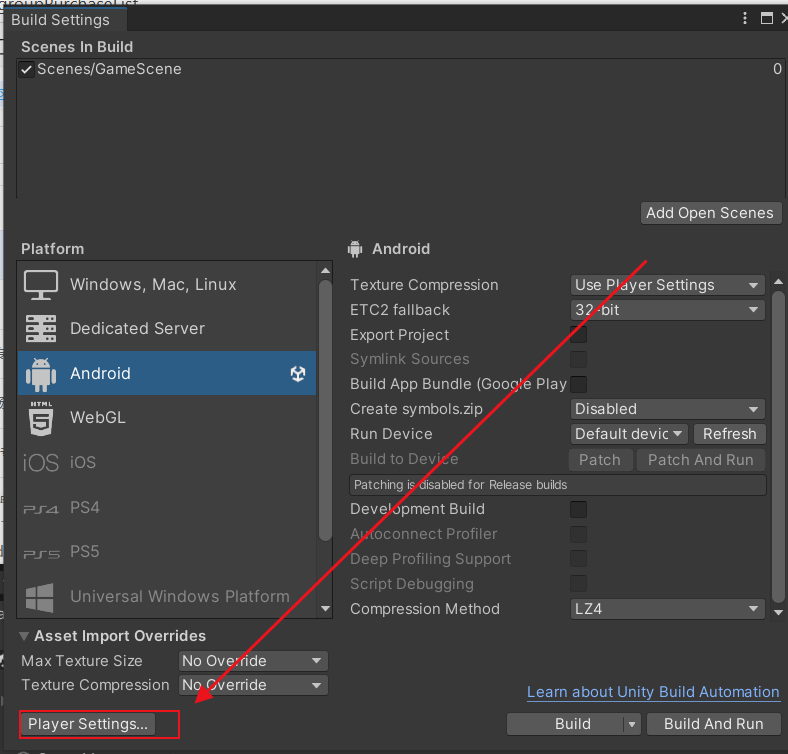Select Dedicated Server platform
Viewport: 788px width, 754px height.
coord(167,329)
